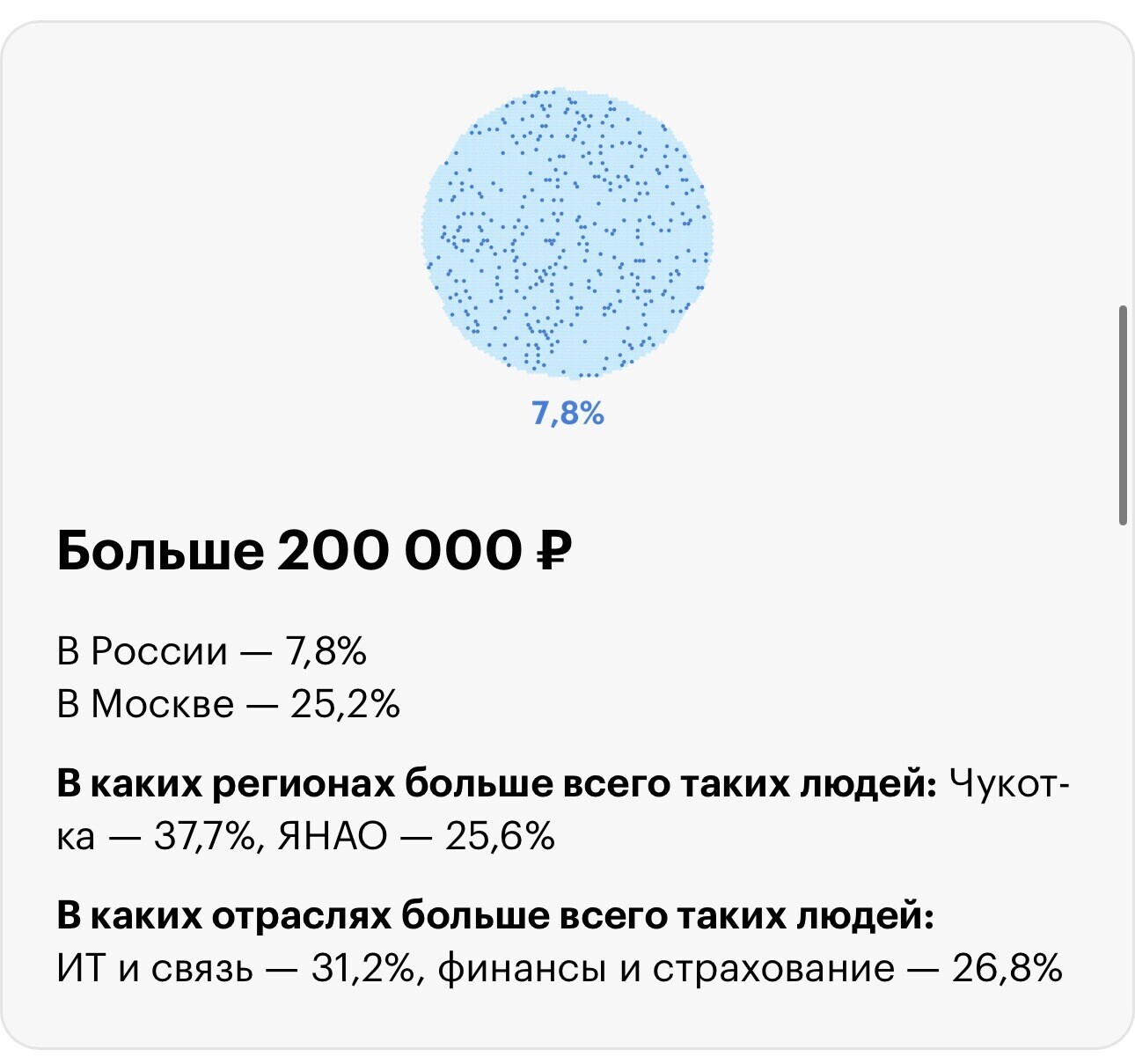Click «ИТ и связь — 31,2%» text
The image size is (1135, 1064).
point(236,969)
